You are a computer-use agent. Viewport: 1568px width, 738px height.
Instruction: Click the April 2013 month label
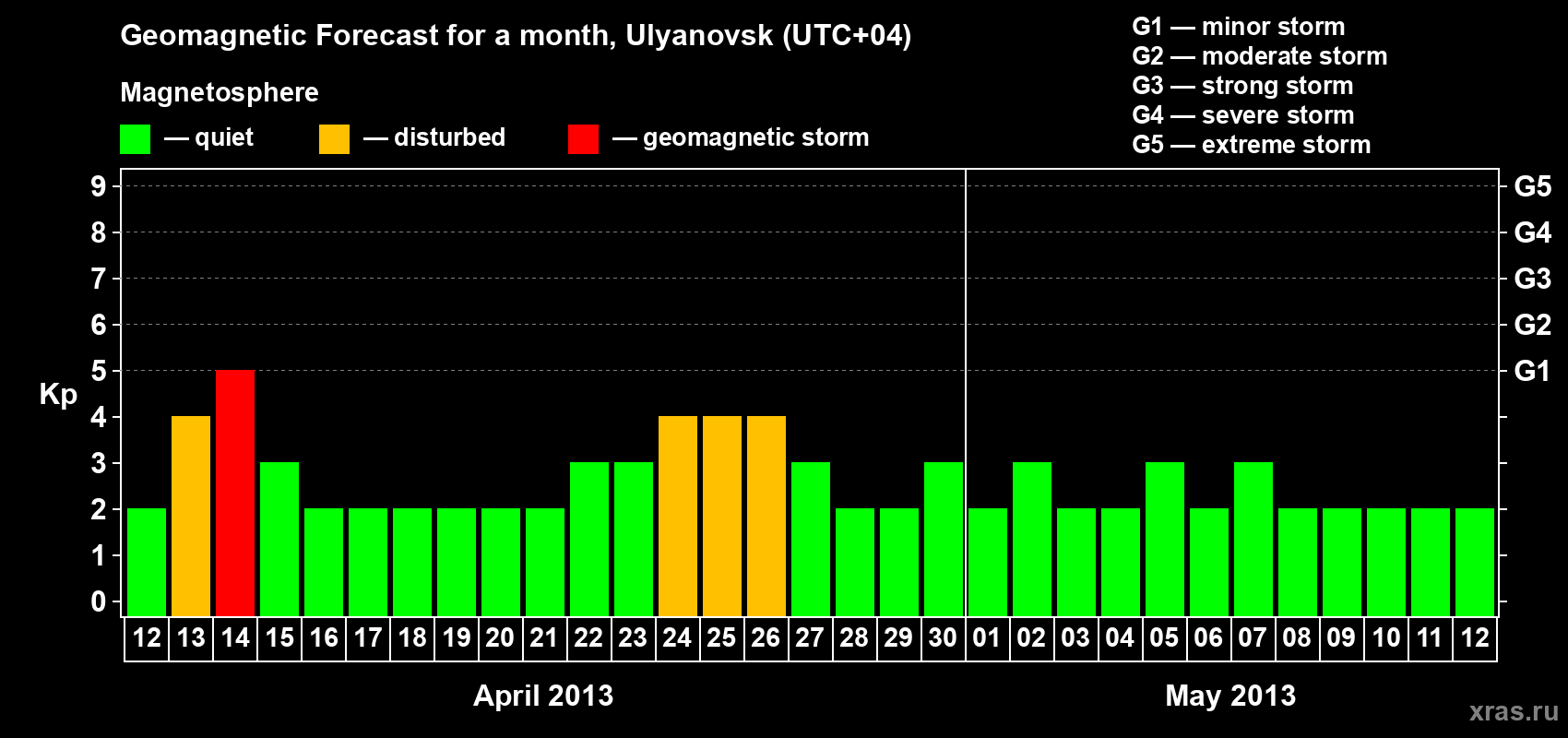[x=543, y=696]
